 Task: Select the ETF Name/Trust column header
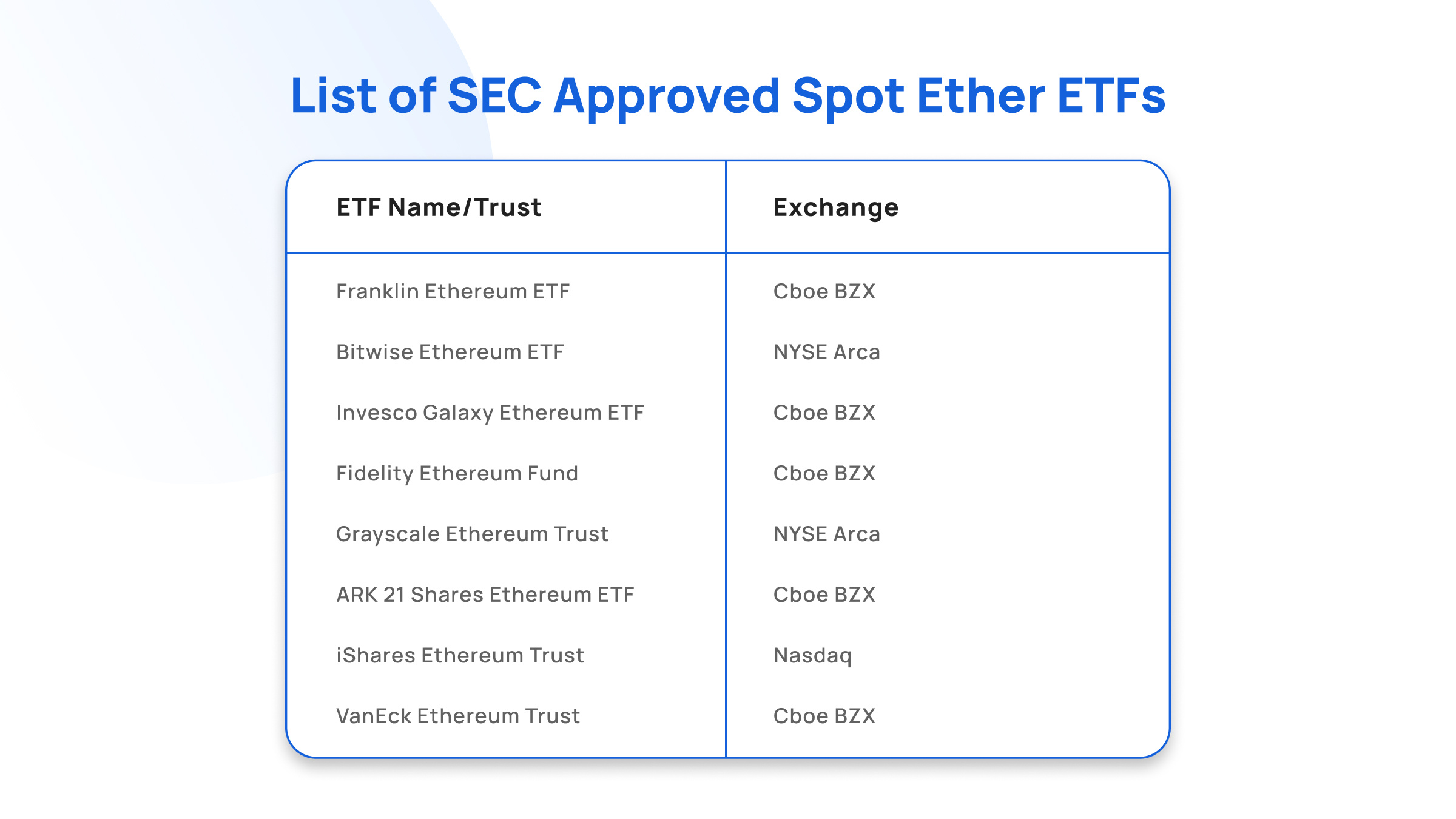pos(439,207)
